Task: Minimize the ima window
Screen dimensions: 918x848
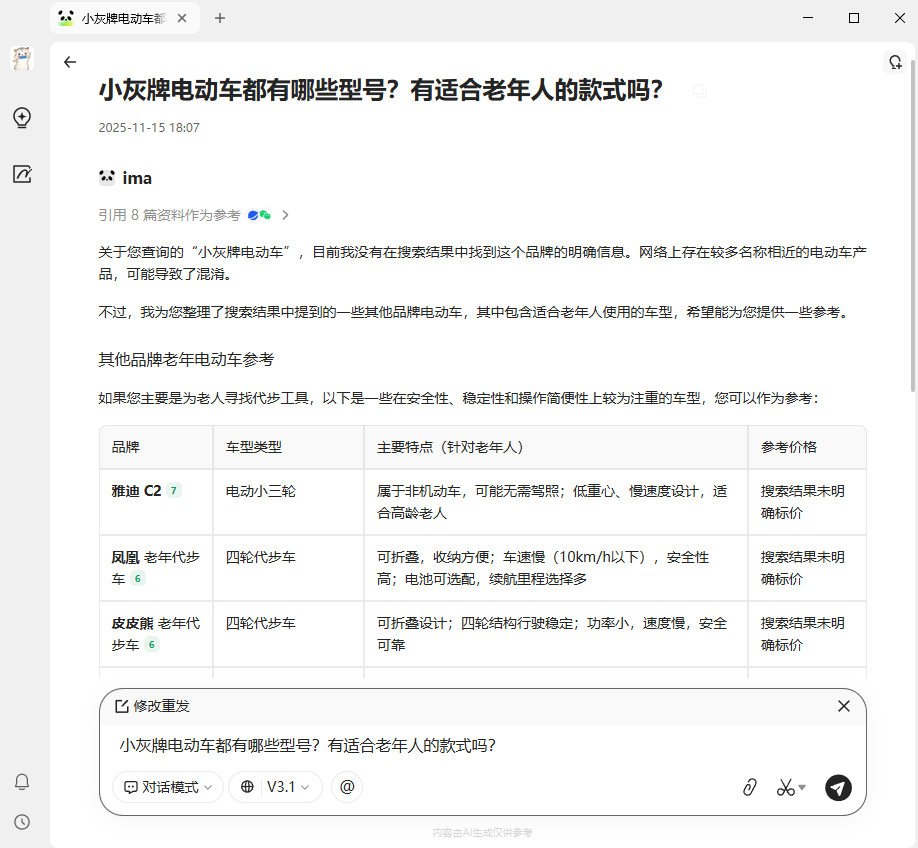Action: pos(808,18)
